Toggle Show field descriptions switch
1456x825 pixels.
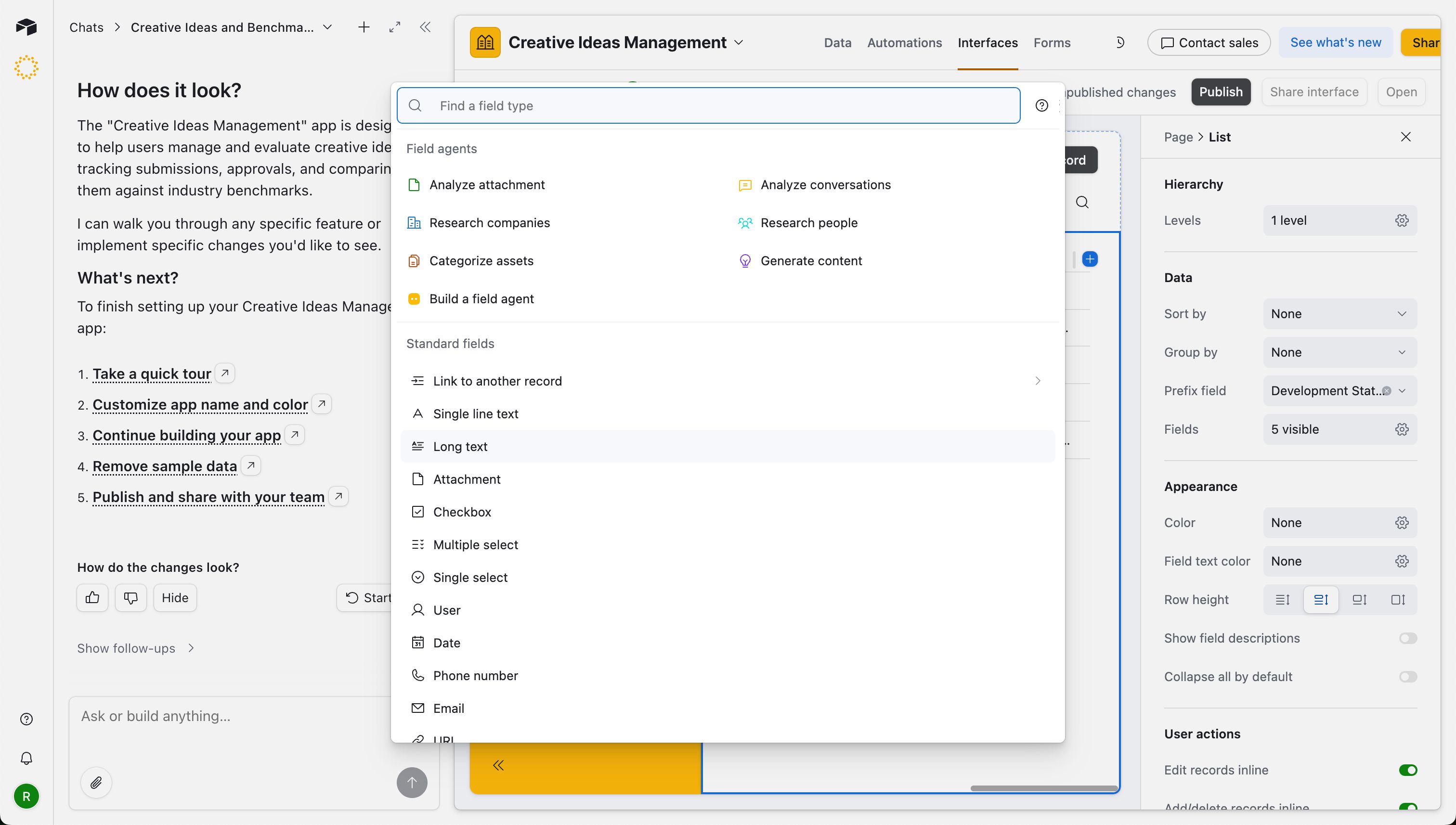pos(1408,638)
